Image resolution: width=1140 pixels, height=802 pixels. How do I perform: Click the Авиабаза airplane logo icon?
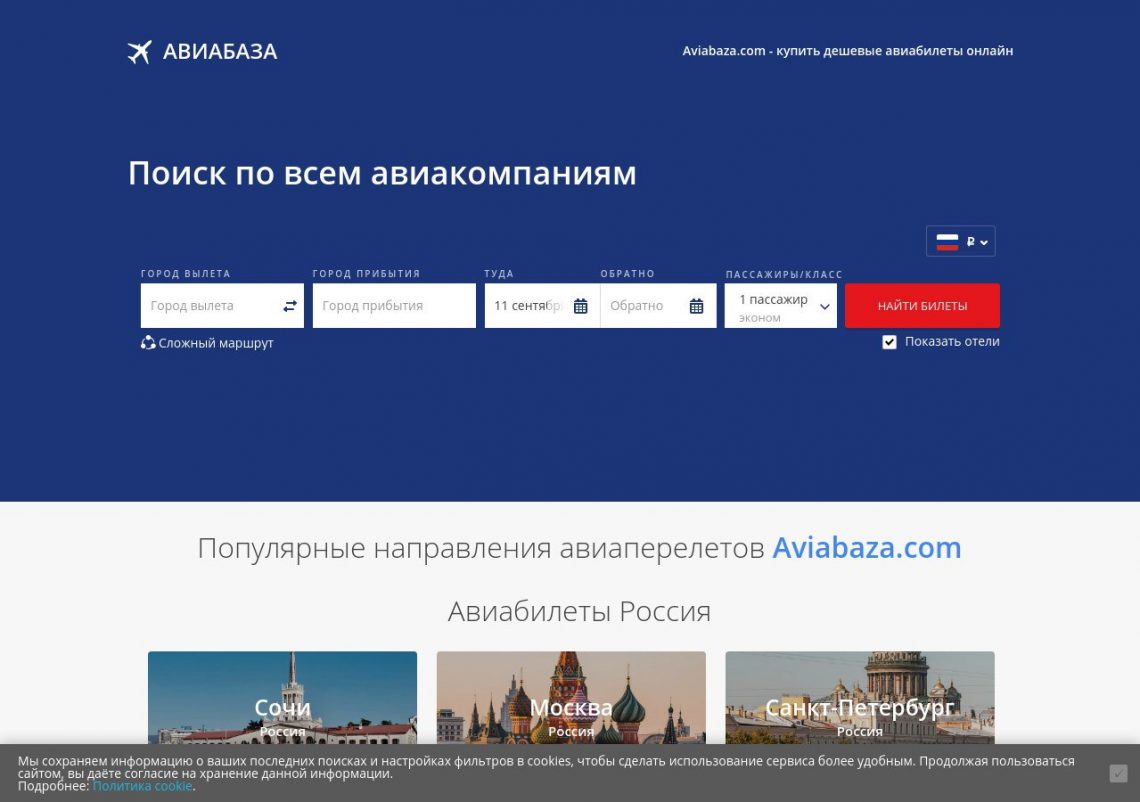pos(139,52)
